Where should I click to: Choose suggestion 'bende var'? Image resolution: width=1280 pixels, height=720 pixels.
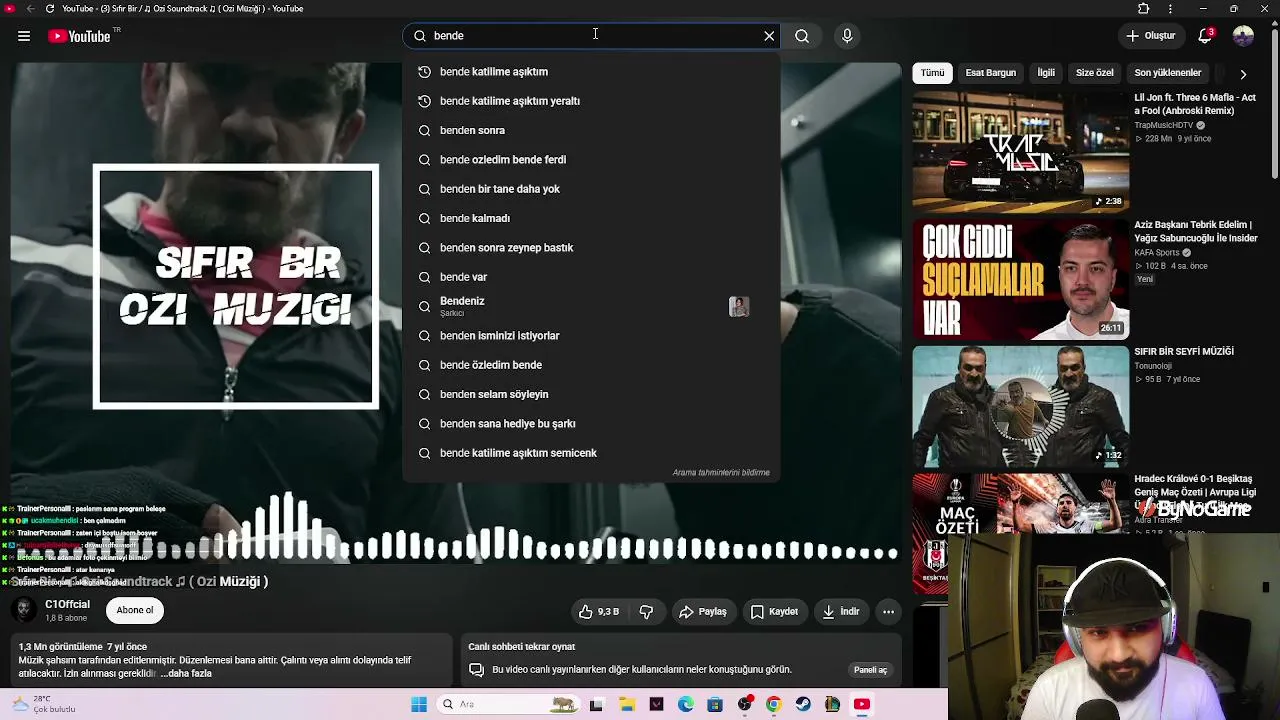(x=591, y=277)
